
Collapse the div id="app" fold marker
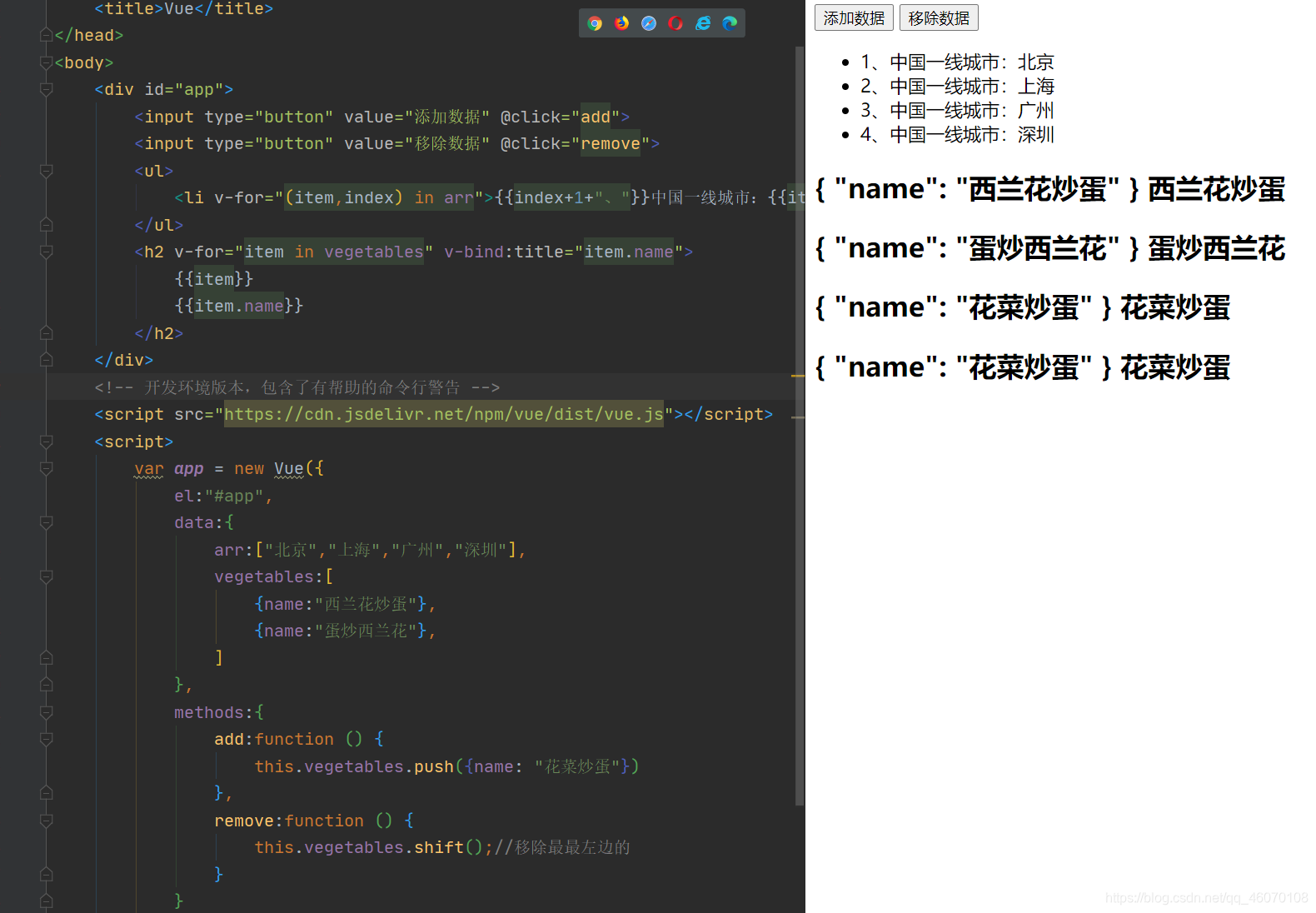(47, 89)
